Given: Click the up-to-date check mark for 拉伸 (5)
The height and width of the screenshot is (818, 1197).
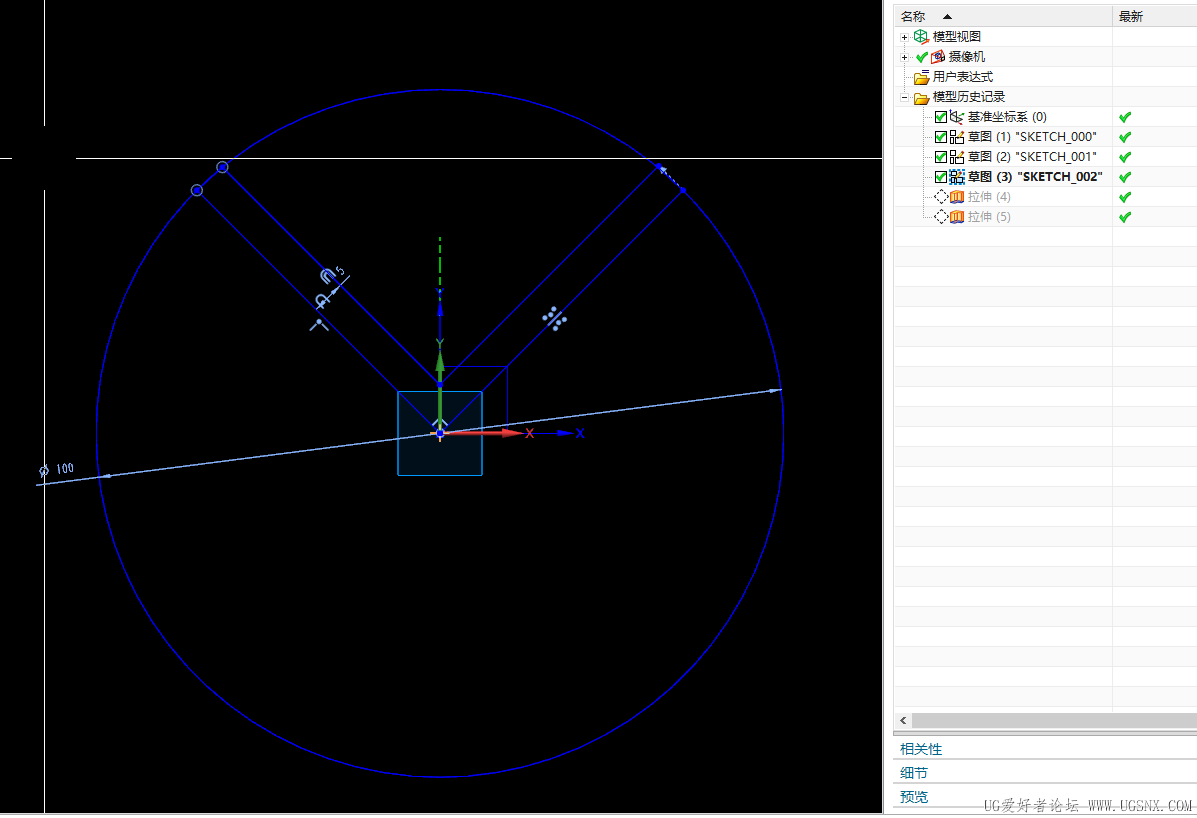Looking at the screenshot, I should [x=1124, y=217].
